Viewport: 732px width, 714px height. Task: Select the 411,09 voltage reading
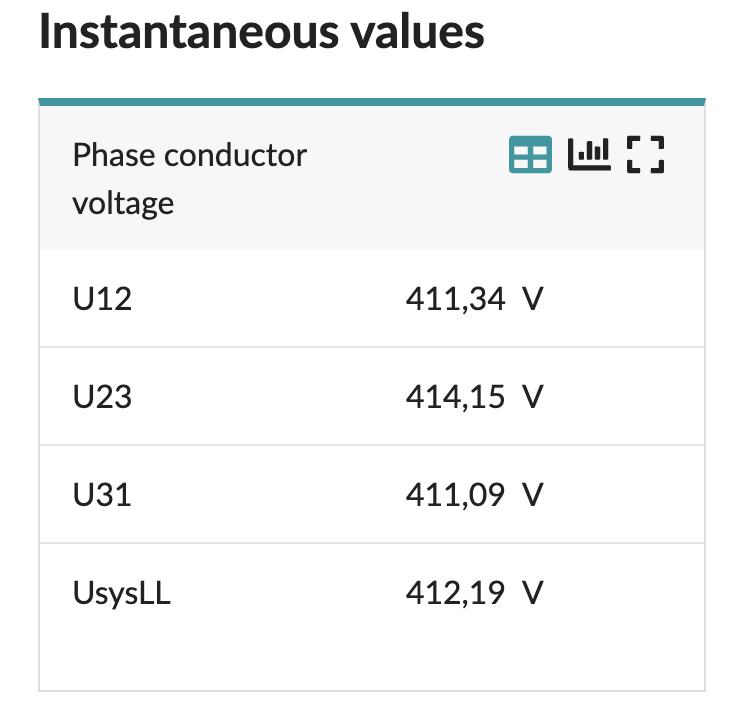[x=455, y=495]
